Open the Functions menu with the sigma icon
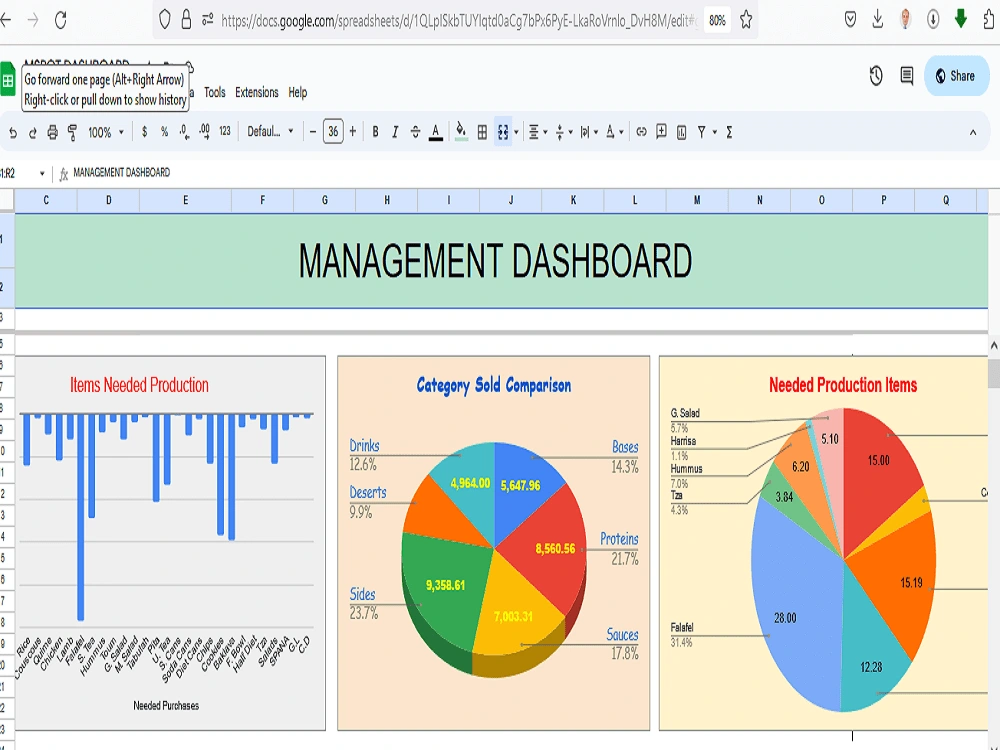 [729, 131]
